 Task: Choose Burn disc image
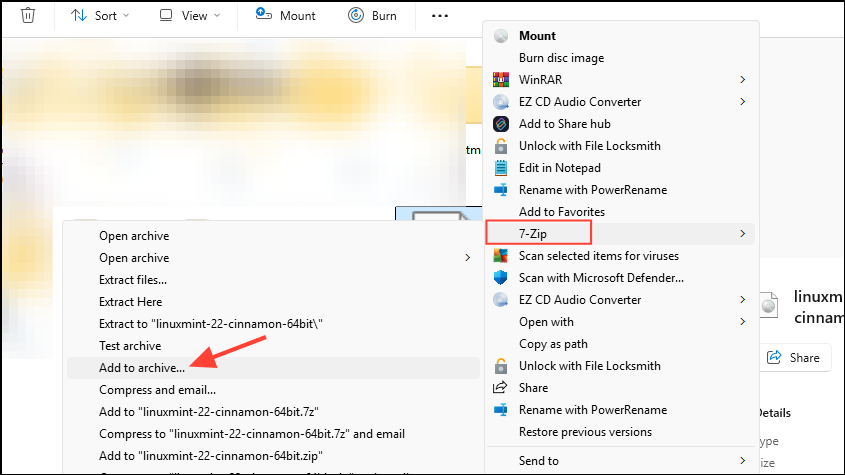pyautogui.click(x=561, y=58)
